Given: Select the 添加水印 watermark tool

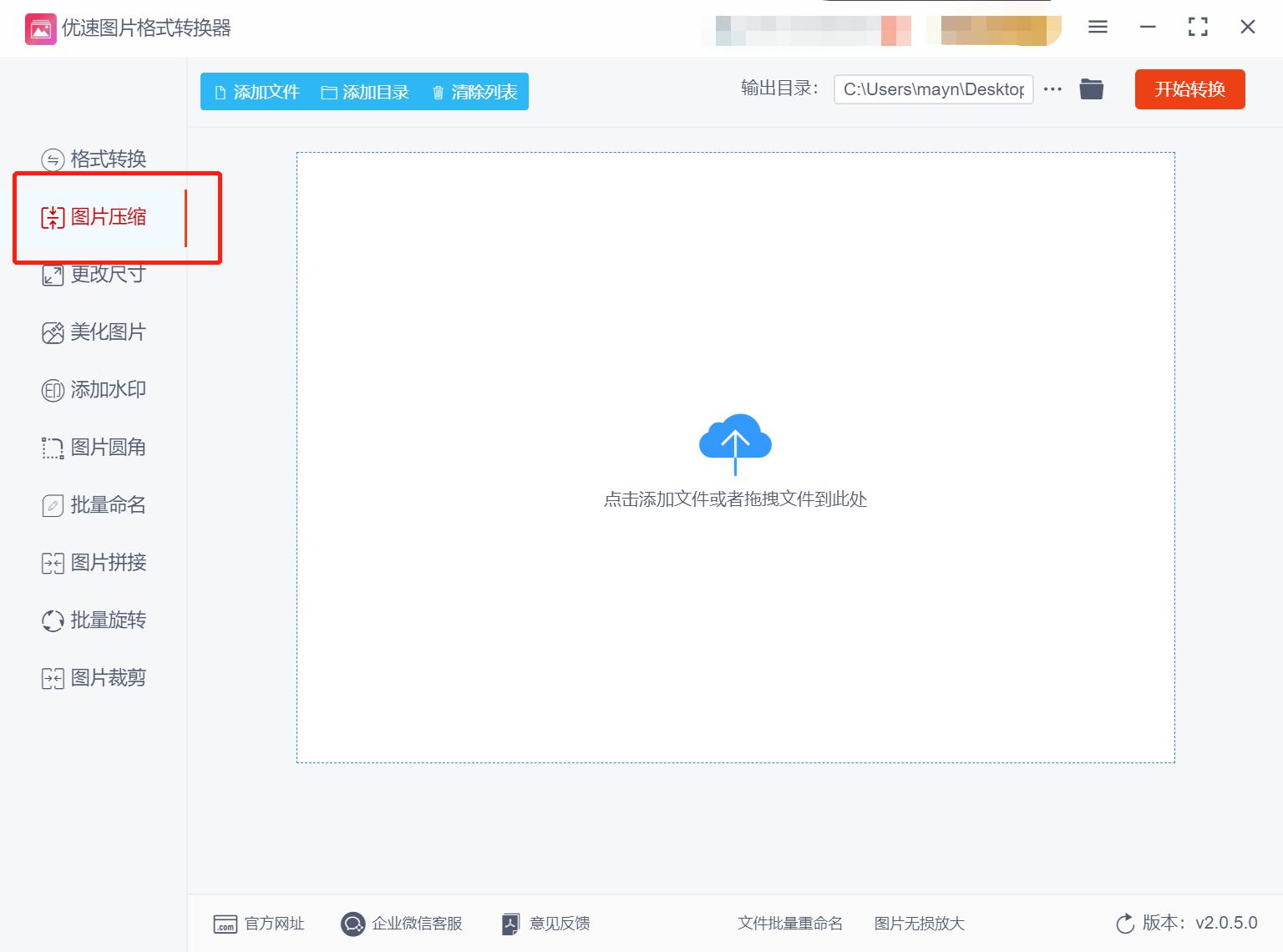Looking at the screenshot, I should click(x=107, y=389).
